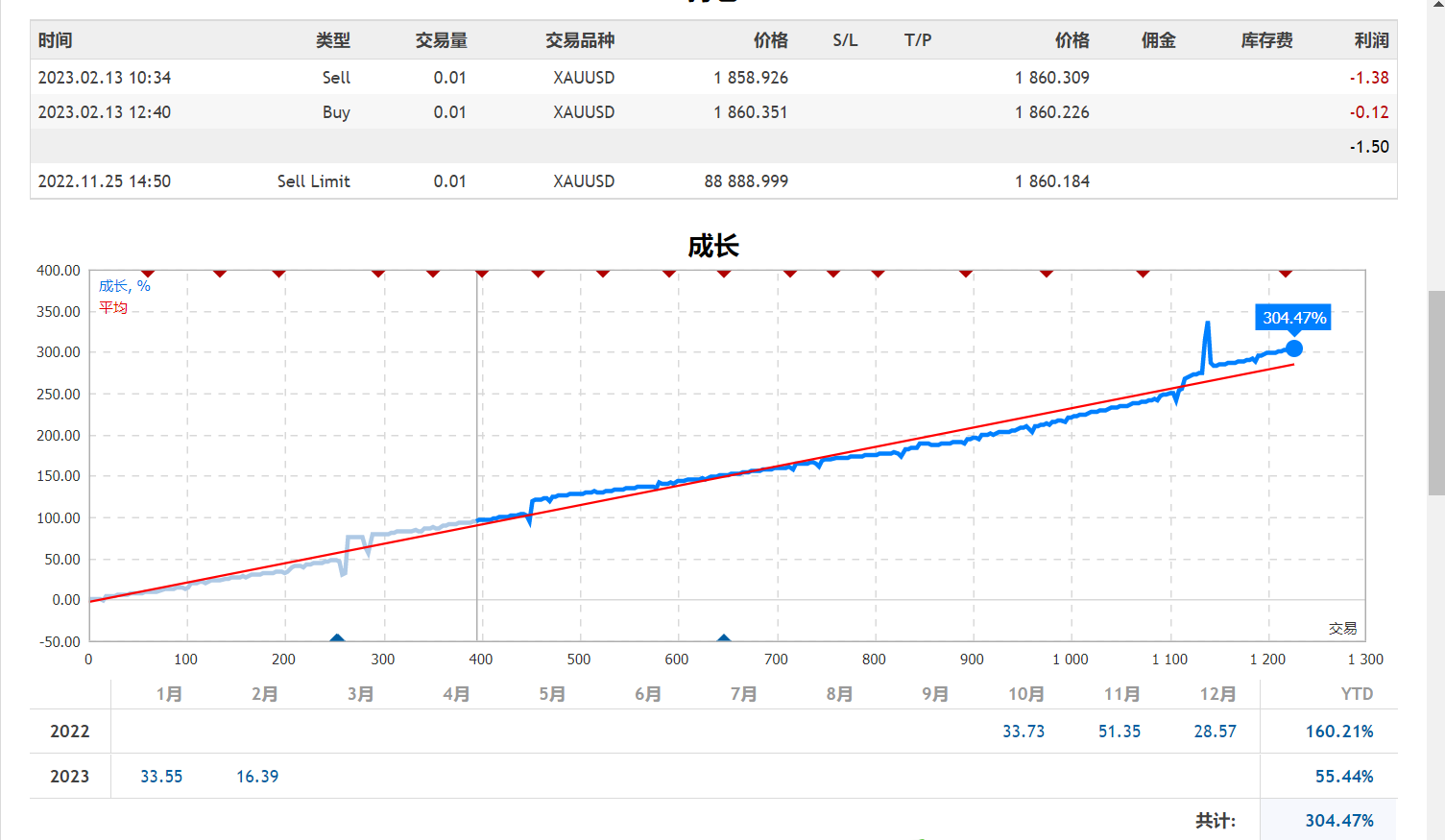The width and height of the screenshot is (1445, 840).
Task: Click the red marker above the 500 gridline
Action: pos(604,273)
